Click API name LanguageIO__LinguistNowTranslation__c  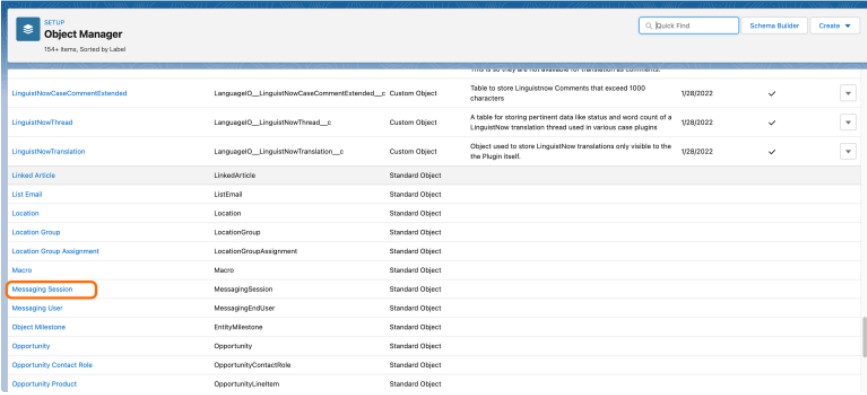click(x=279, y=151)
